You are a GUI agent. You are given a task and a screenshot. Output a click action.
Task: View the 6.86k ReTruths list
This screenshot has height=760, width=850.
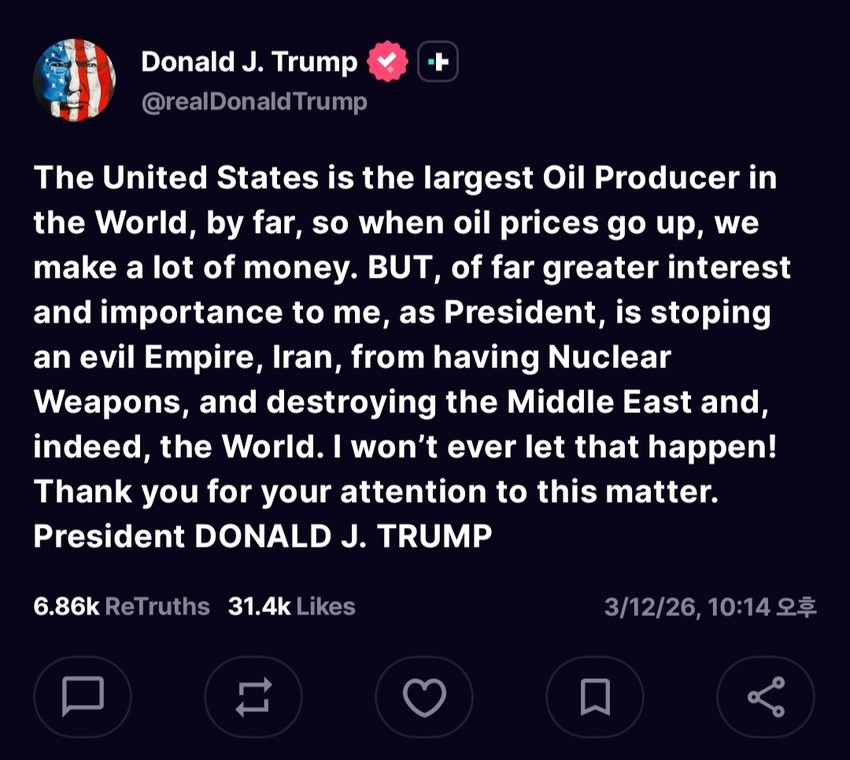click(x=122, y=606)
